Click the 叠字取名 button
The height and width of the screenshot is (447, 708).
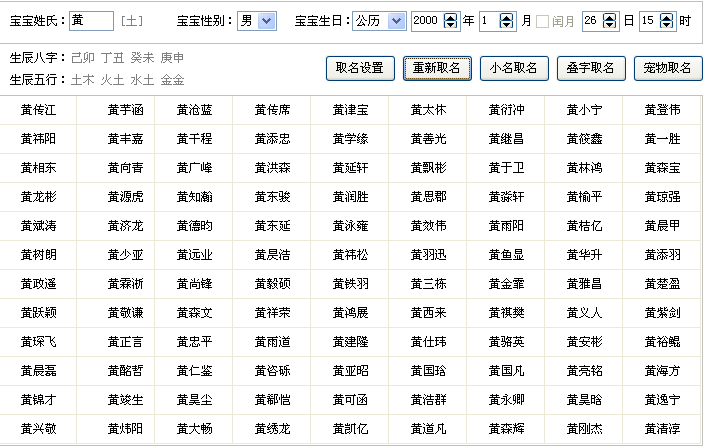pyautogui.click(x=591, y=68)
